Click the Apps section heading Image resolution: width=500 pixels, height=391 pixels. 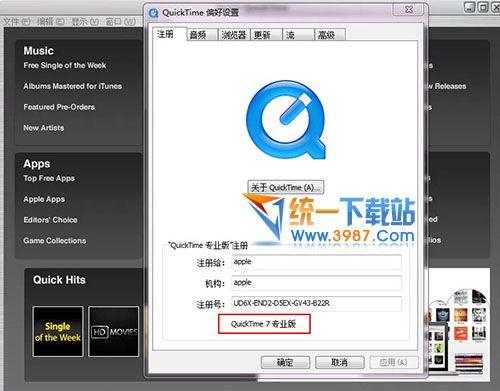click(37, 164)
